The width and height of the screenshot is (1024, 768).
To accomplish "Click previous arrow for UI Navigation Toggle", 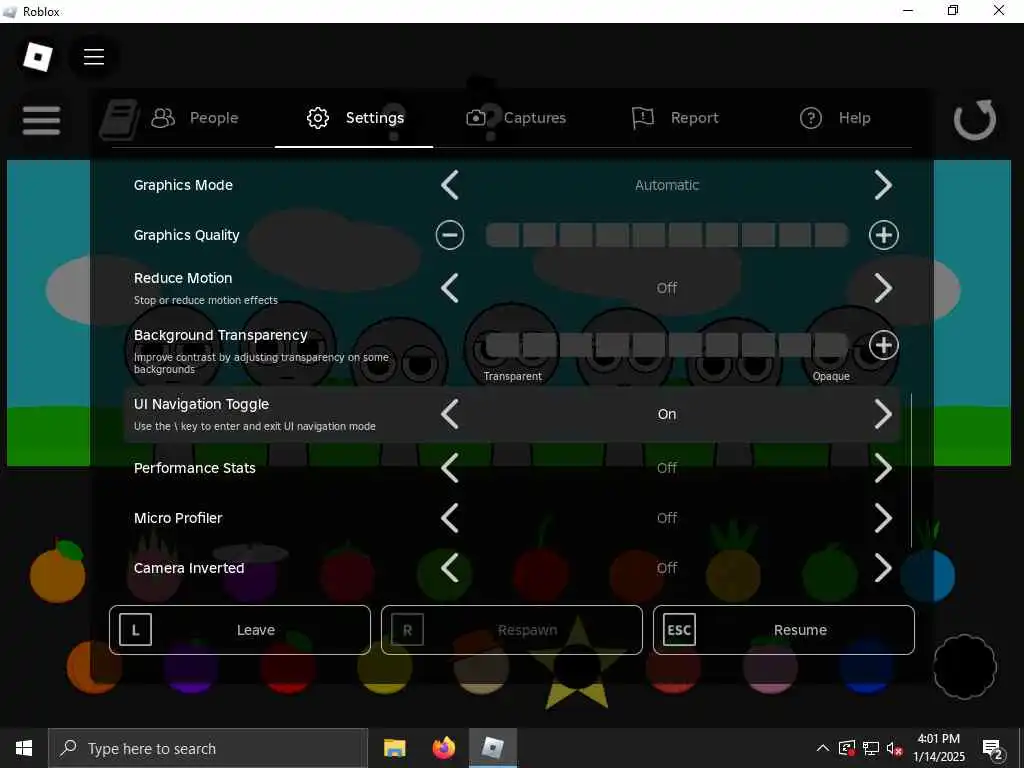I will (450, 414).
